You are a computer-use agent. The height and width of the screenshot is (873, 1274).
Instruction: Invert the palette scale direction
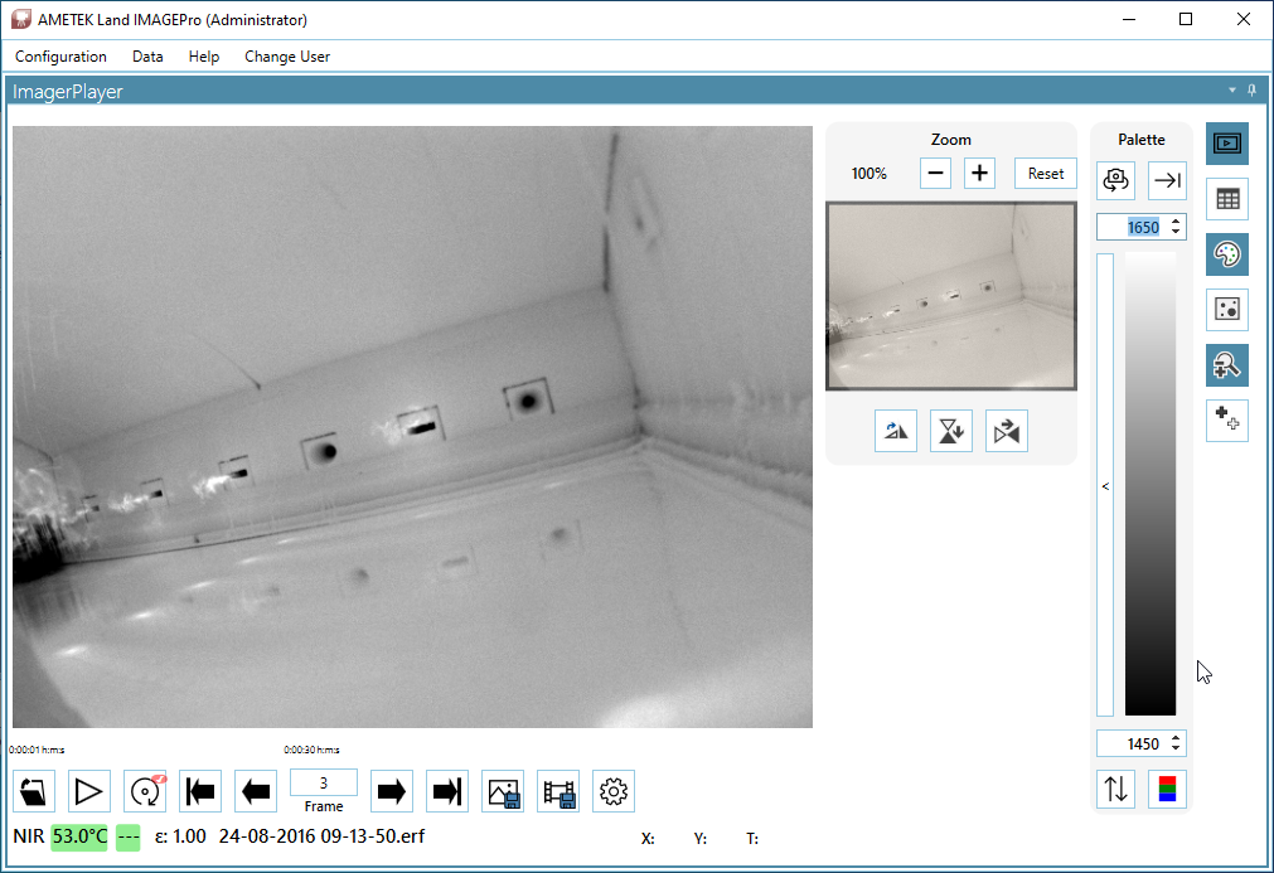click(x=1115, y=789)
